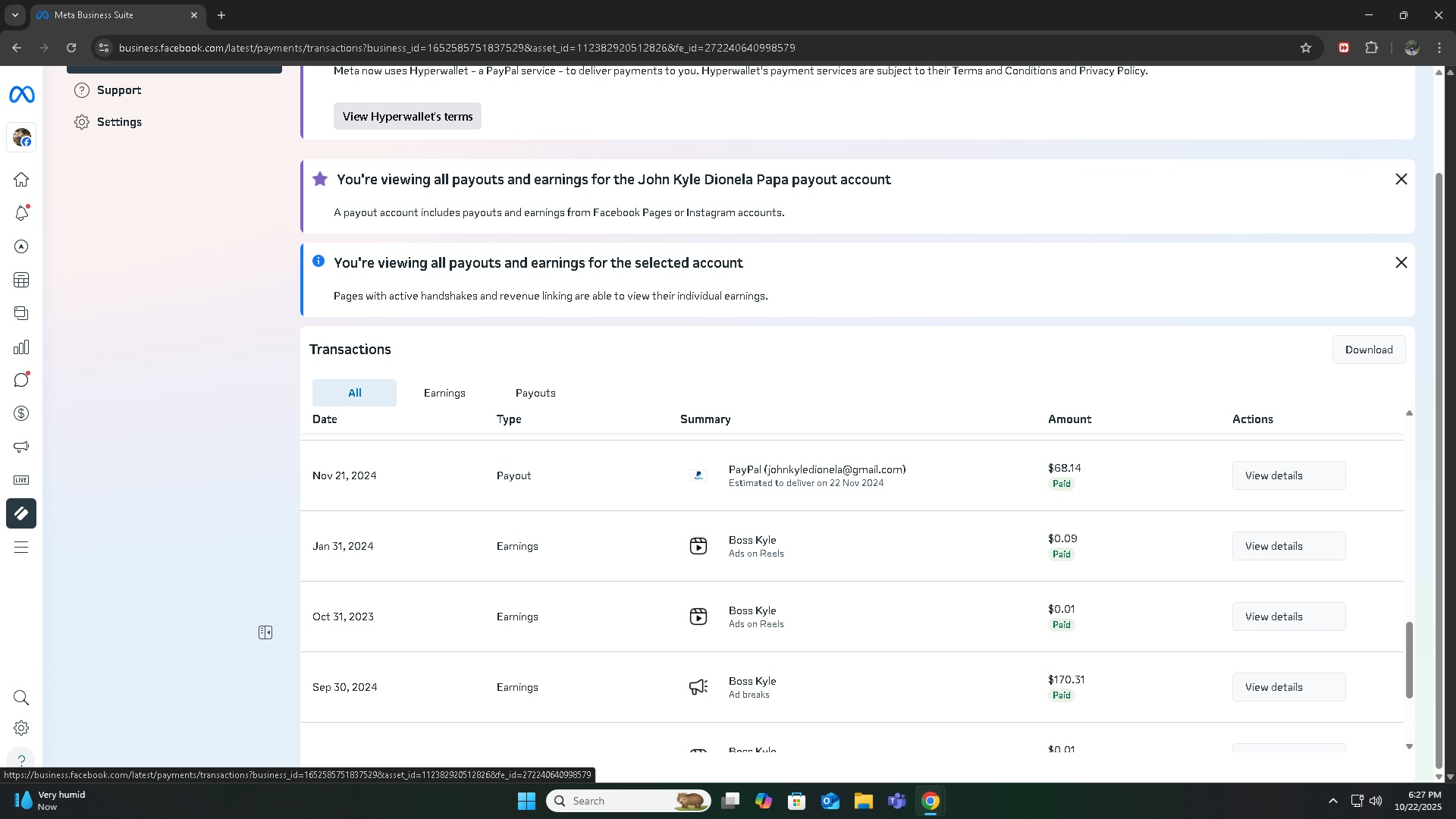Viewport: 1456px width, 819px height.
Task: Collapse the navigation panel toggle
Action: click(x=265, y=632)
